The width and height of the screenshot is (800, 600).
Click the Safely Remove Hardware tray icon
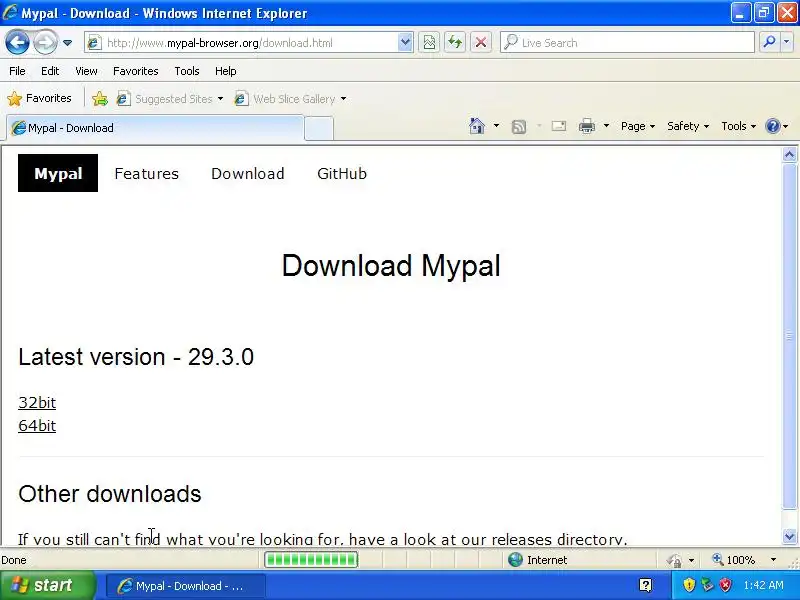pos(708,585)
